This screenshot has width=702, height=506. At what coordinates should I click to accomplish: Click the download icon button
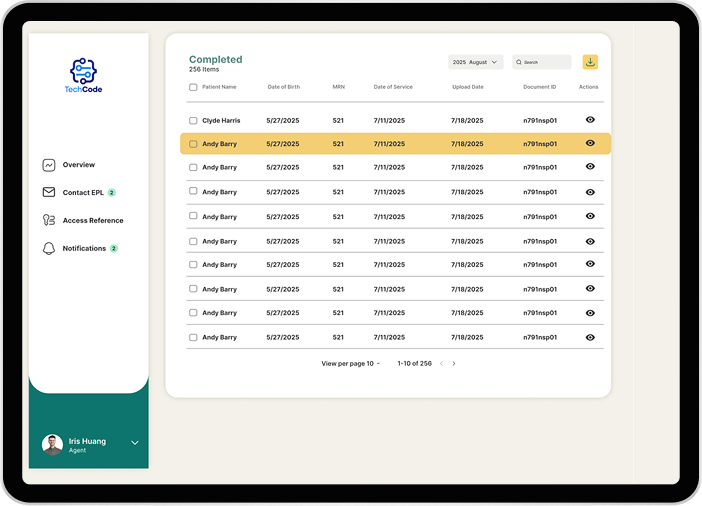(x=590, y=62)
